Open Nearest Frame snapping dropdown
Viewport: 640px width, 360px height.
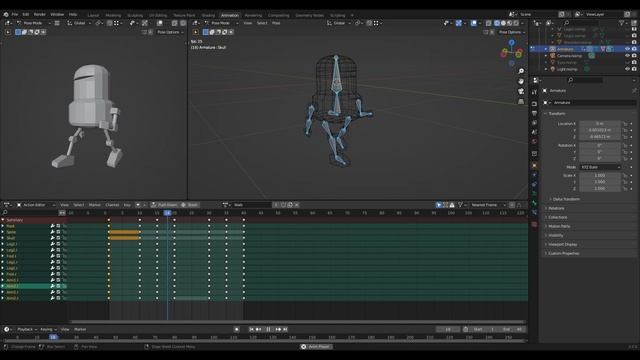coord(488,205)
